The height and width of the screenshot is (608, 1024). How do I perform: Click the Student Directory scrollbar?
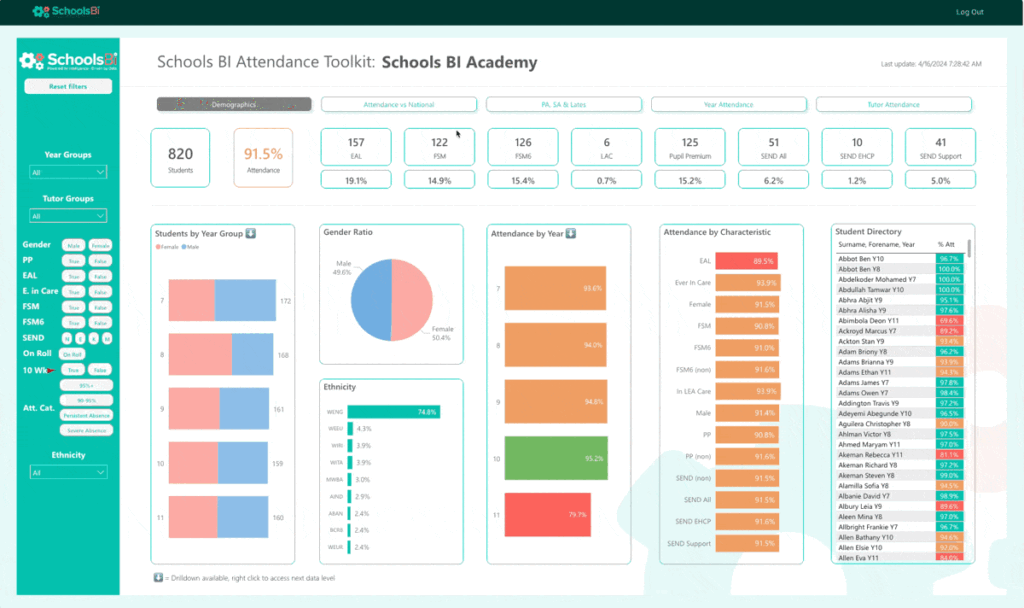tap(969, 249)
